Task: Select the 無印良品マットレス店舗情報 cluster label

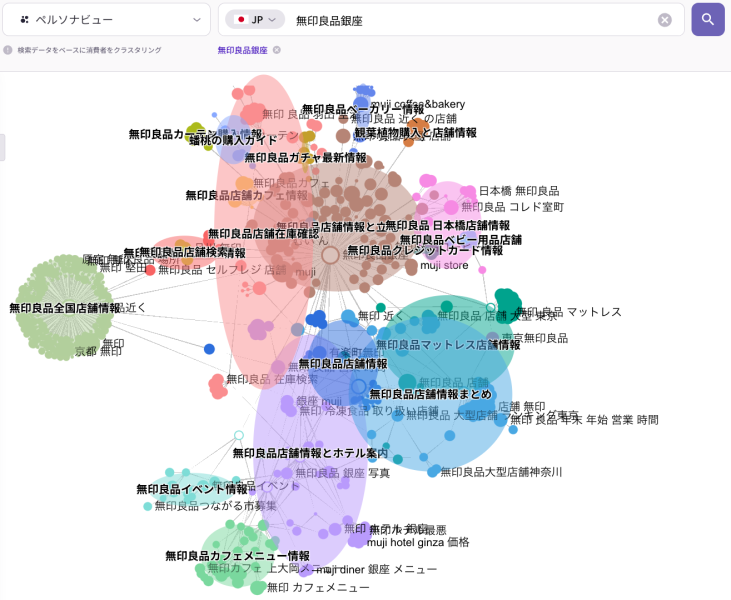Action: (x=448, y=345)
